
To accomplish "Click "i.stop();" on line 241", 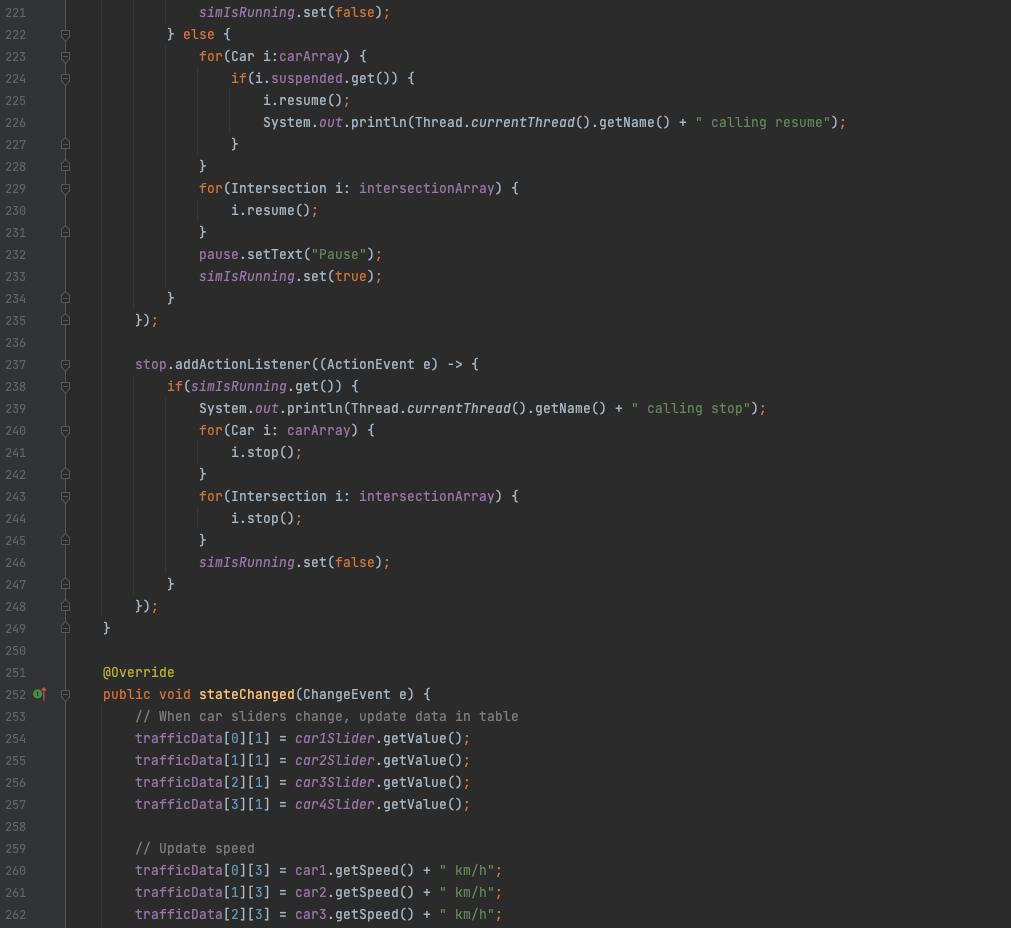I will click(x=266, y=453).
